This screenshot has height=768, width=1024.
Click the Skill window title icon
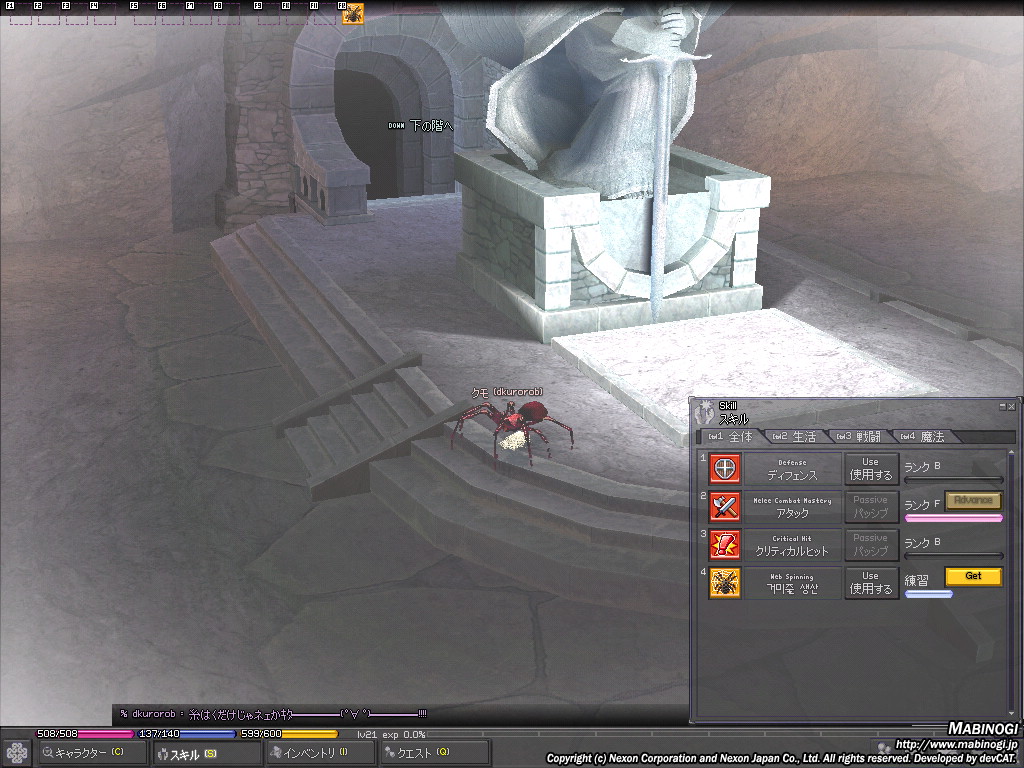(705, 412)
